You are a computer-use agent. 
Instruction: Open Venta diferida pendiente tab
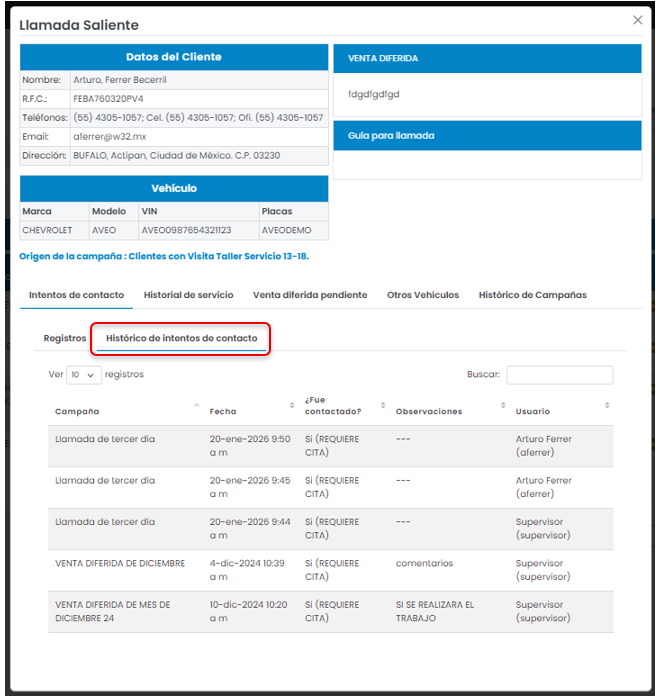[310, 295]
